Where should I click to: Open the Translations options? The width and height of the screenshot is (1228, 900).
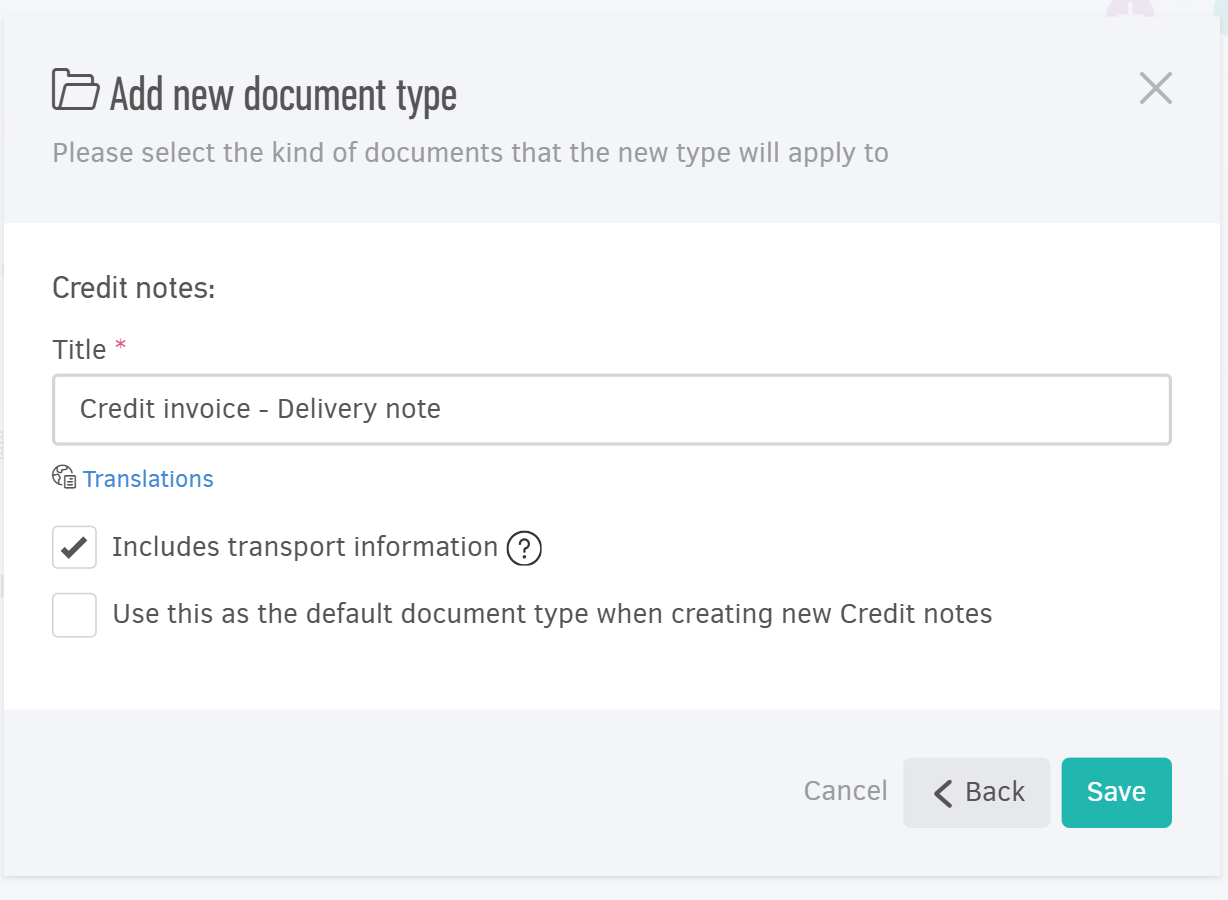click(x=148, y=478)
